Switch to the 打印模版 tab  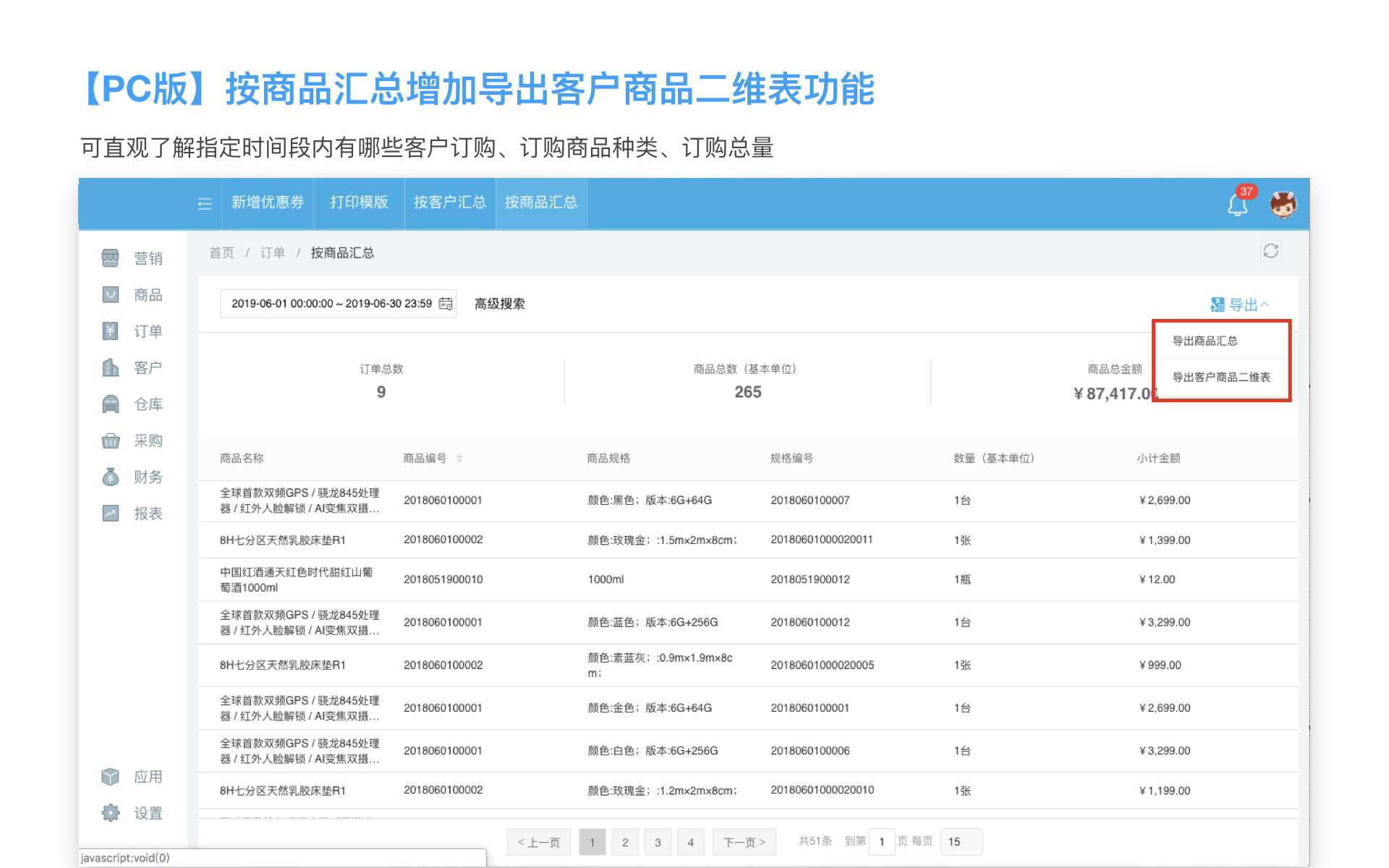[x=359, y=203]
